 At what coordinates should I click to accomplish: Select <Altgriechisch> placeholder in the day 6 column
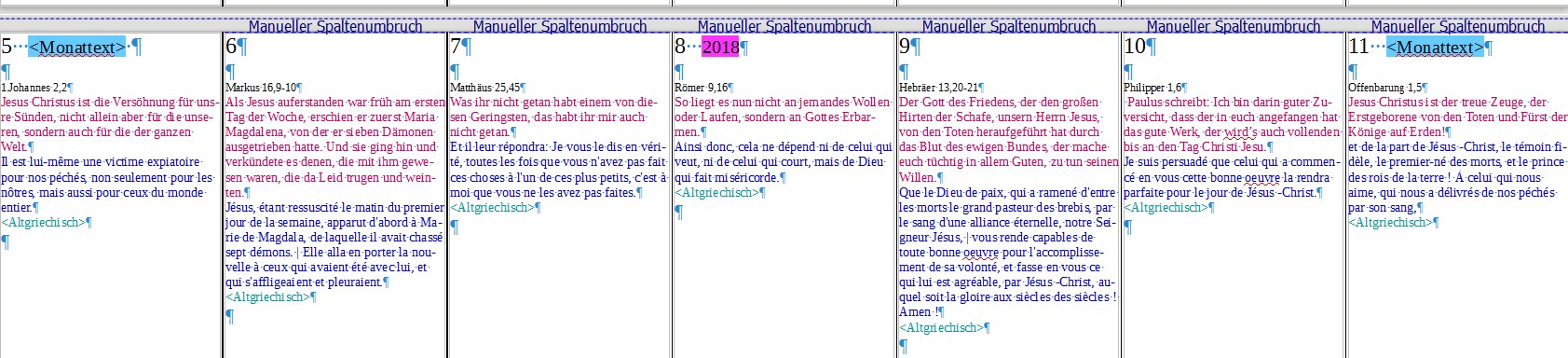tap(267, 297)
